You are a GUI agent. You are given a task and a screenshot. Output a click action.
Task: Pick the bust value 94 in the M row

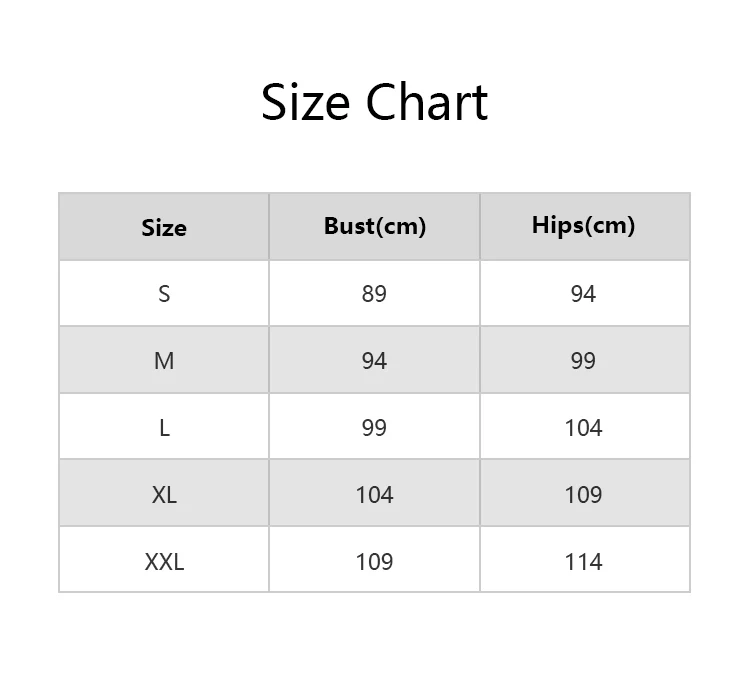point(374,361)
